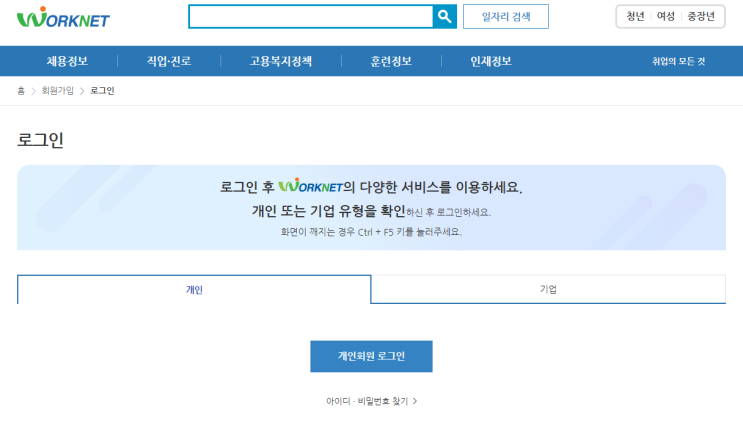The width and height of the screenshot is (743, 423).
Task: Switch to the 기업 tab
Action: 548,289
